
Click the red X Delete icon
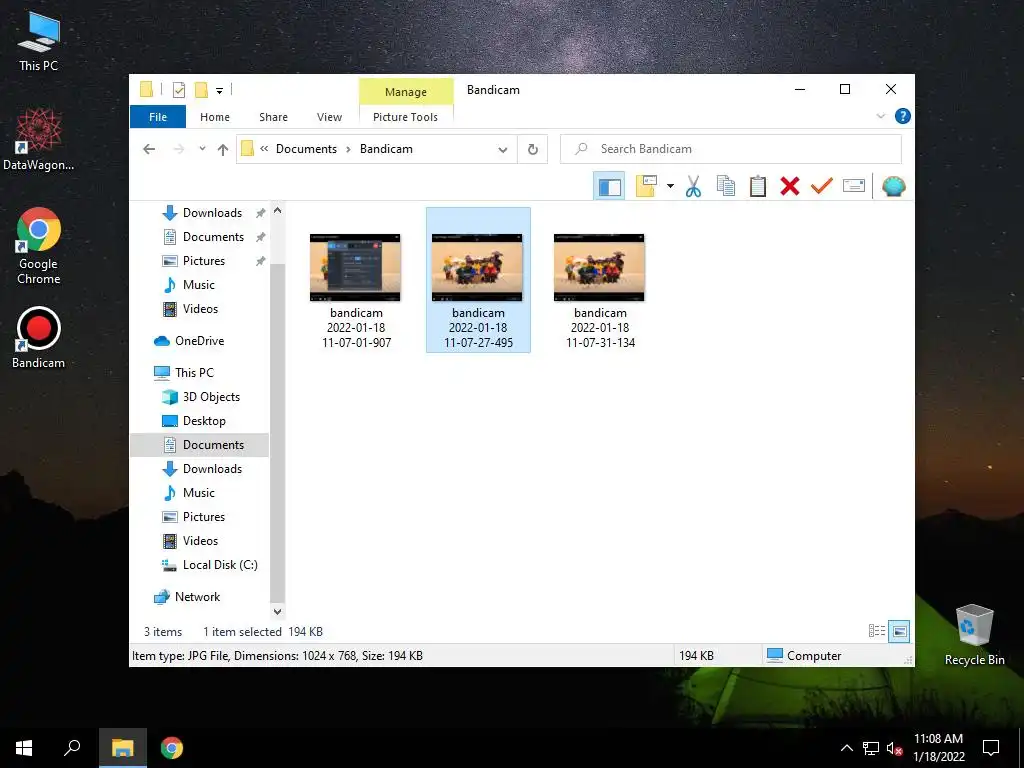click(790, 187)
